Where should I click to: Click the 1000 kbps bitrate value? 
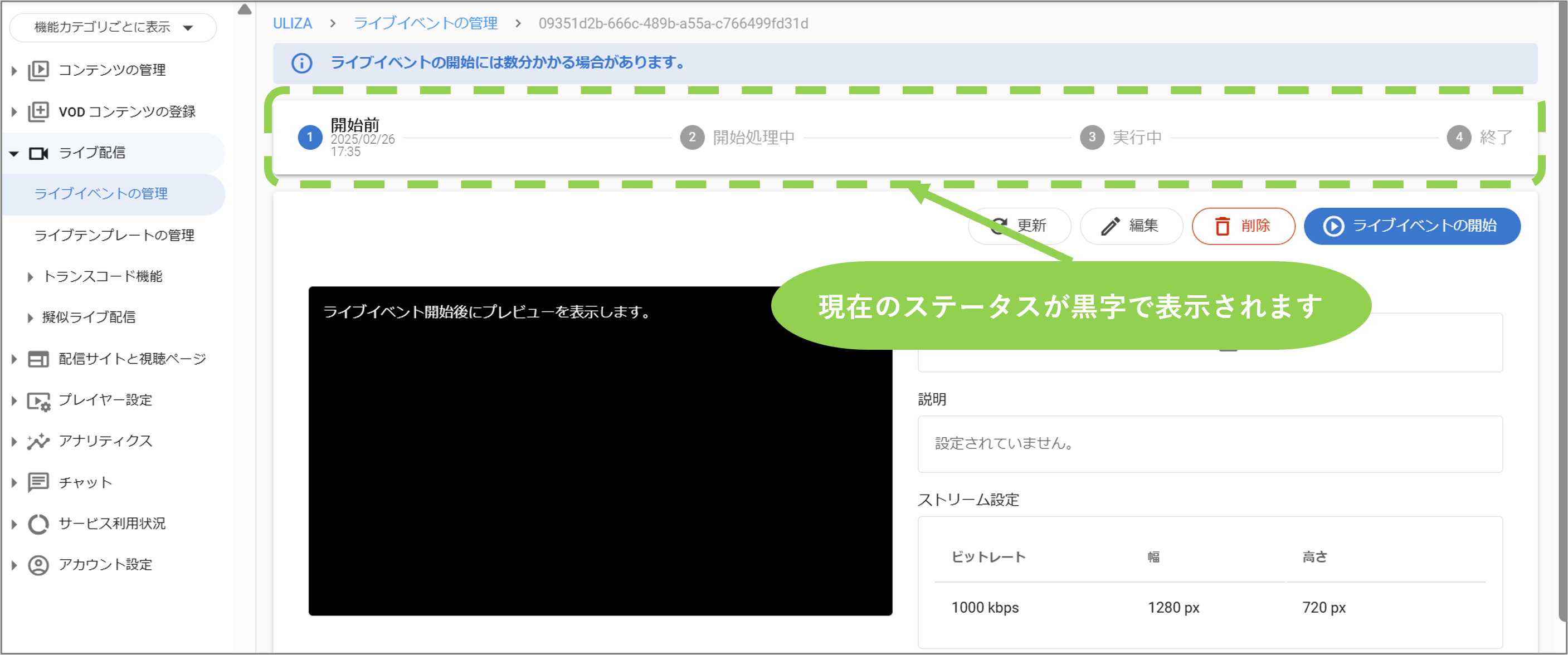click(x=985, y=608)
